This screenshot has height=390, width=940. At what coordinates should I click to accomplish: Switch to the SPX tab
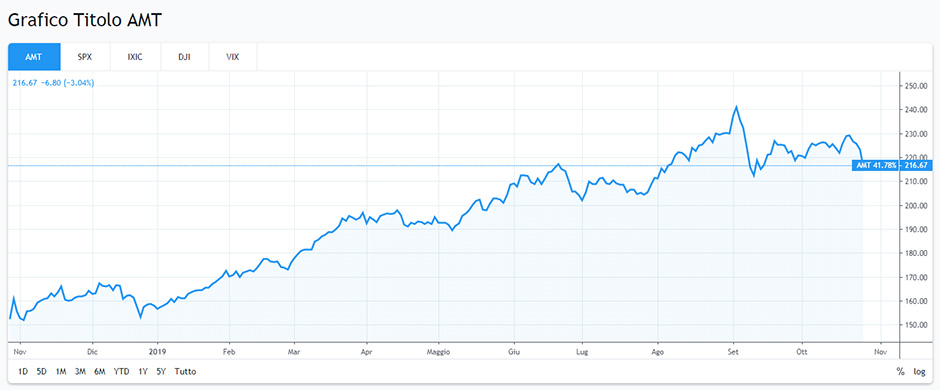tap(85, 57)
